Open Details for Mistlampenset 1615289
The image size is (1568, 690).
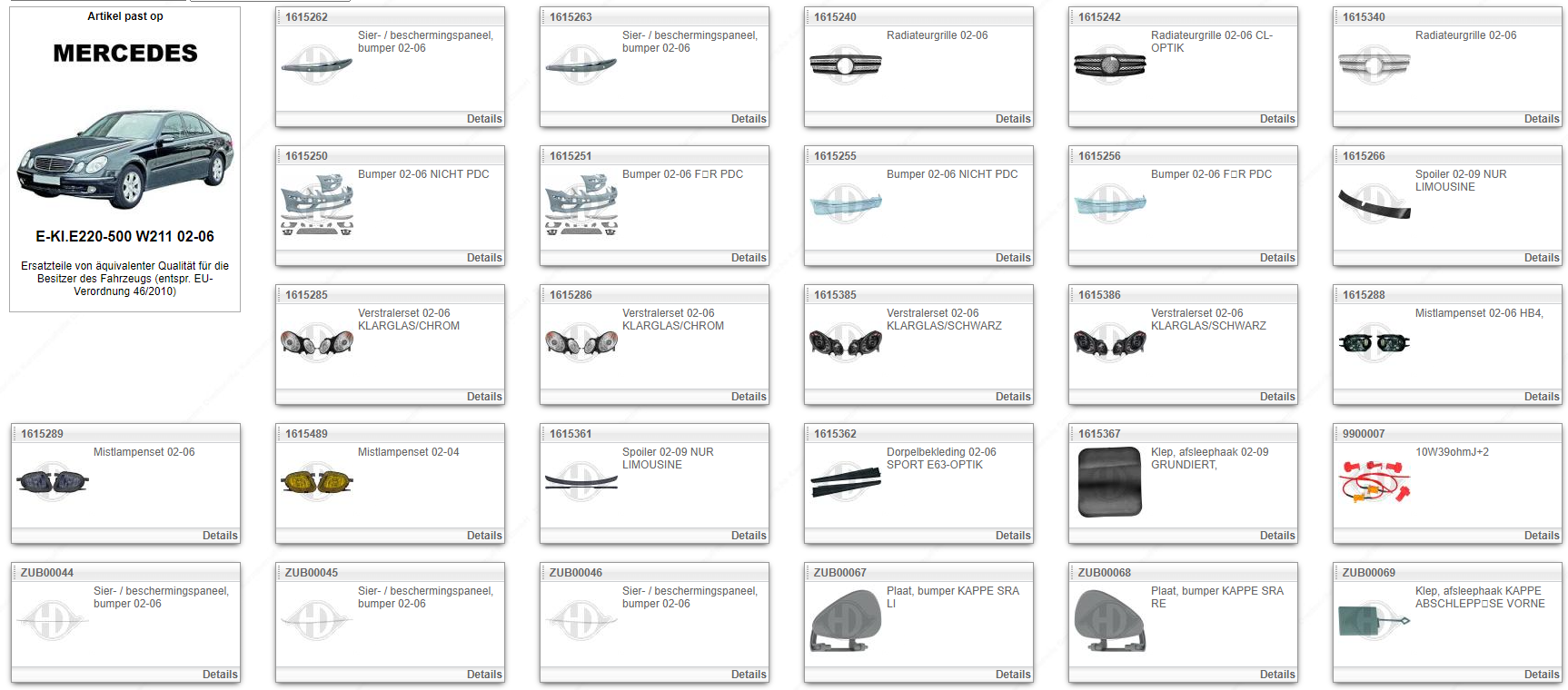click(220, 536)
